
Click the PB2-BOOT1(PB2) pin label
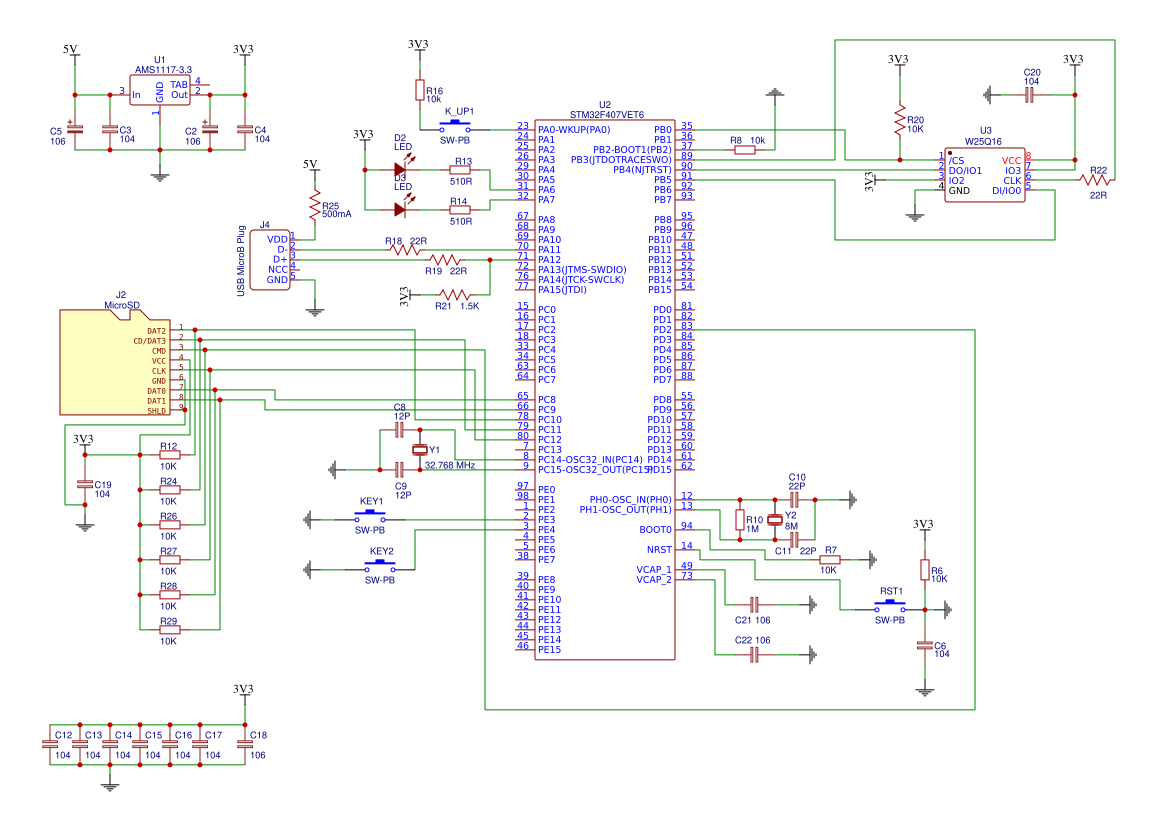632,150
